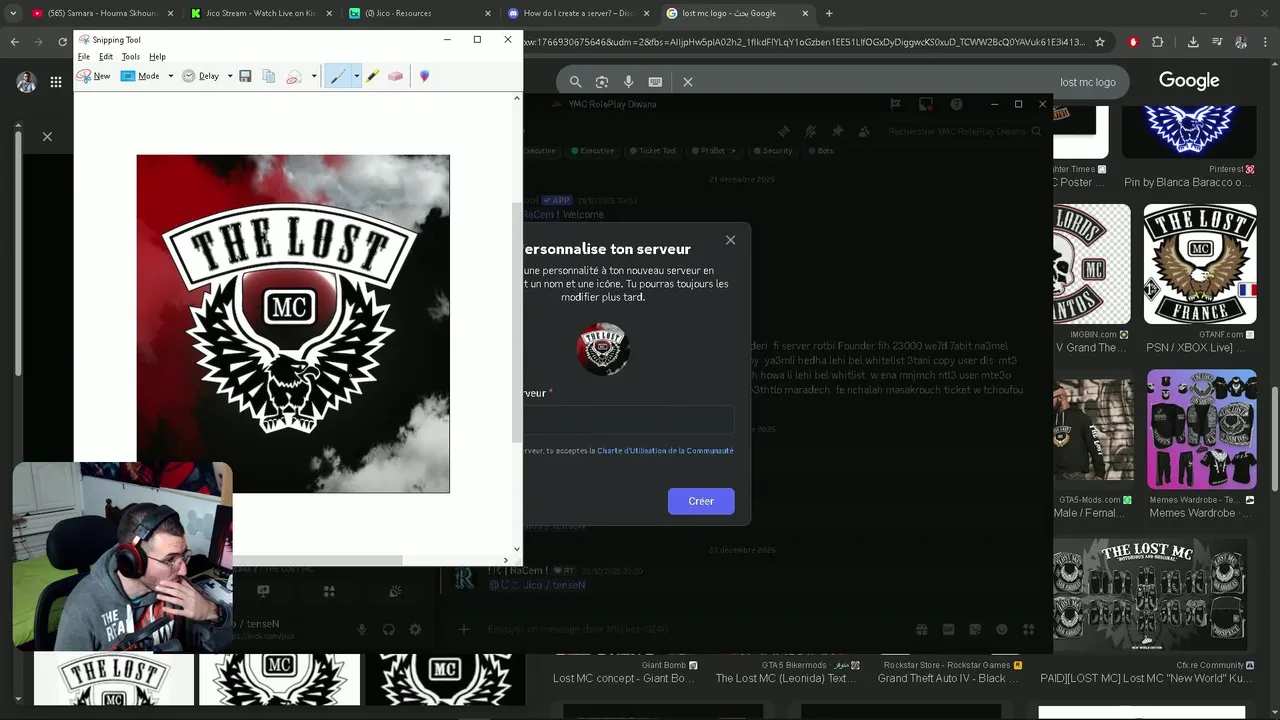Close the Samara YouTube tab
The image size is (1280, 720).
[x=170, y=13]
